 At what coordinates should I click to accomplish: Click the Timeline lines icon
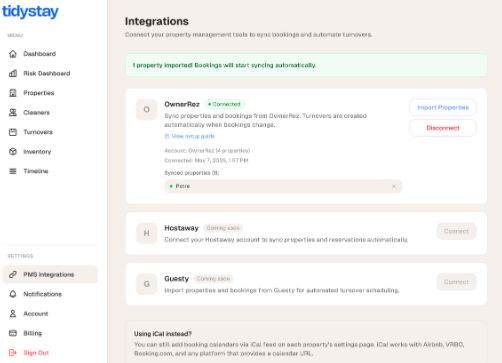[x=13, y=171]
